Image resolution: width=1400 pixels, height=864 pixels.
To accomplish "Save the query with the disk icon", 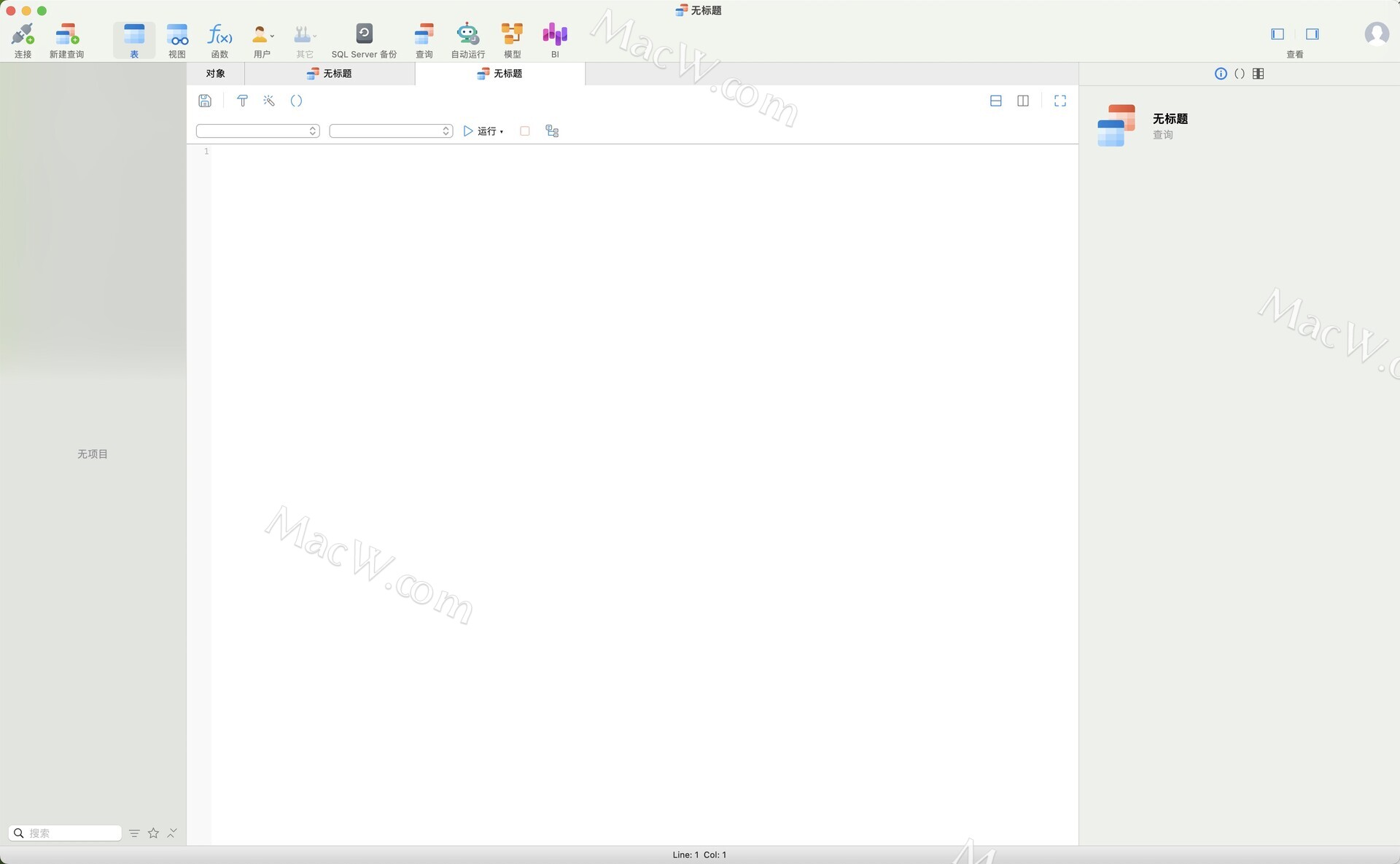I will click(205, 101).
